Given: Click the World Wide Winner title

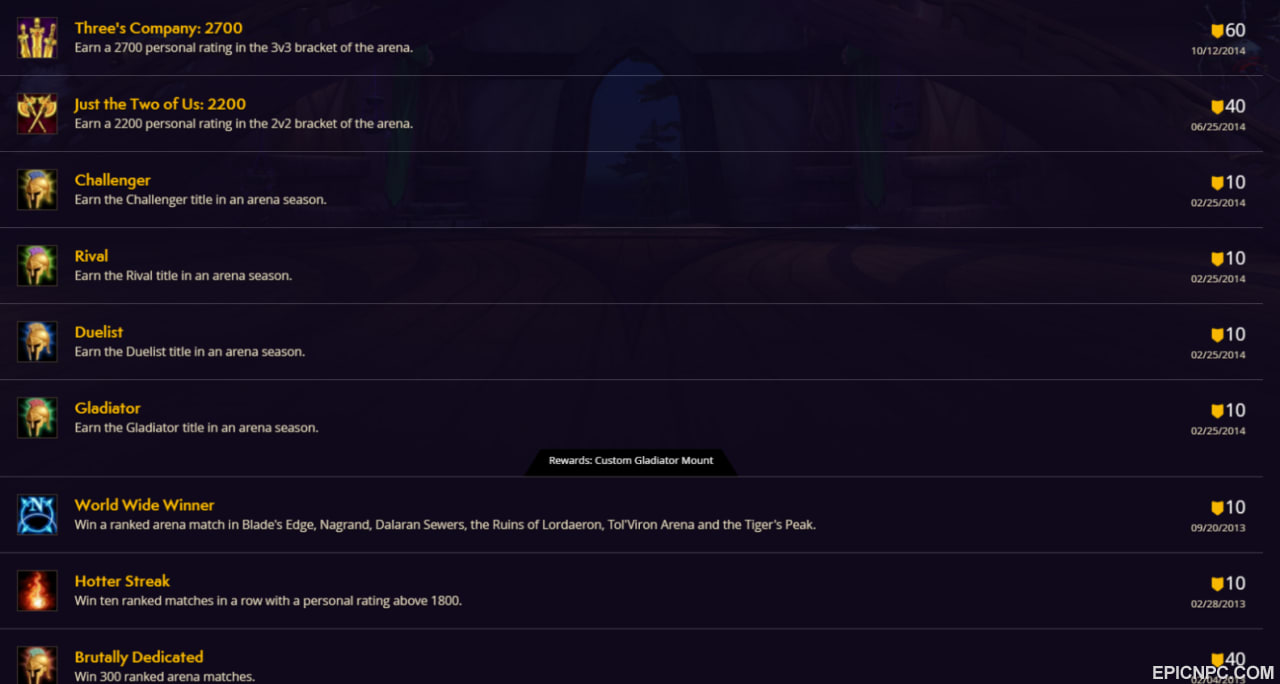Looking at the screenshot, I should (144, 505).
